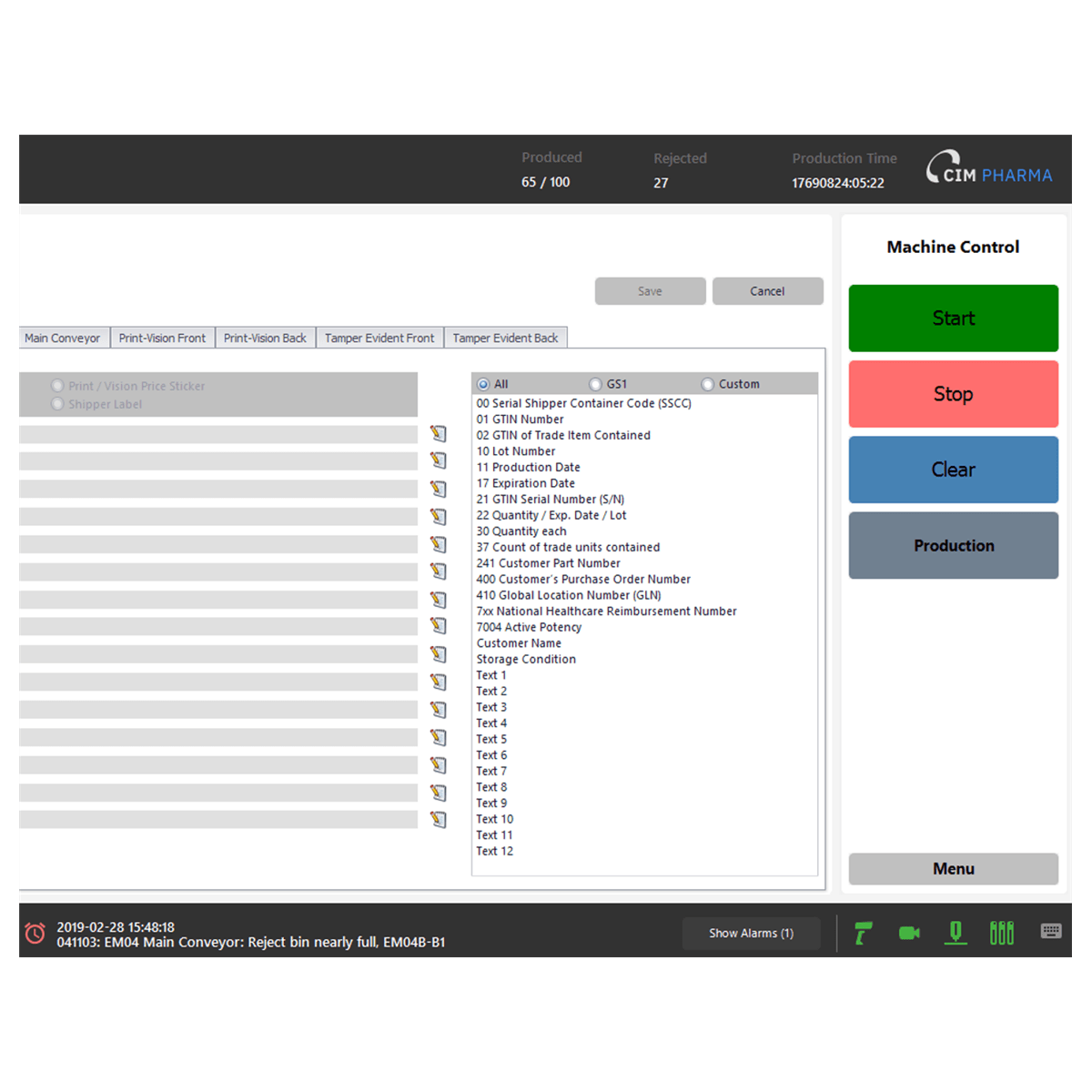1092x1092 pixels.
Task: Click the green three-column conveyor status icon
Action: pyautogui.click(x=1001, y=933)
